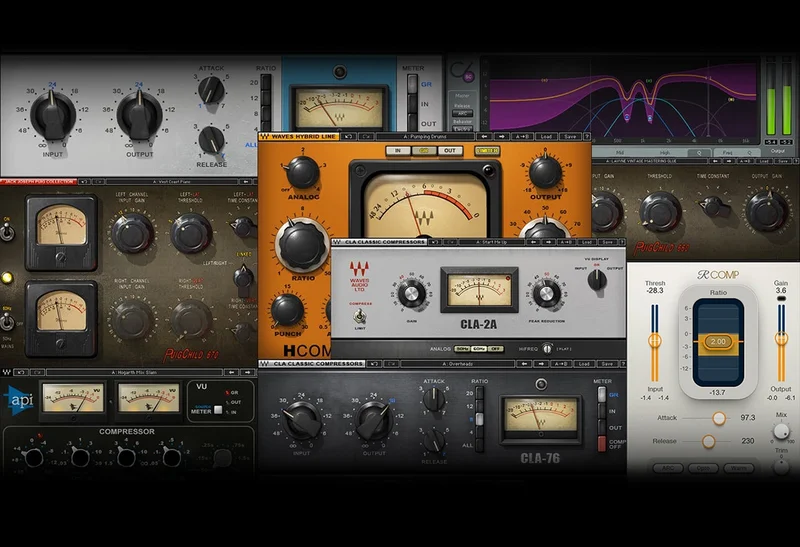Screen dimensions: 800x547
Task: Click the undo arrow in API 2500 toolbar
Action: click(x=20, y=372)
